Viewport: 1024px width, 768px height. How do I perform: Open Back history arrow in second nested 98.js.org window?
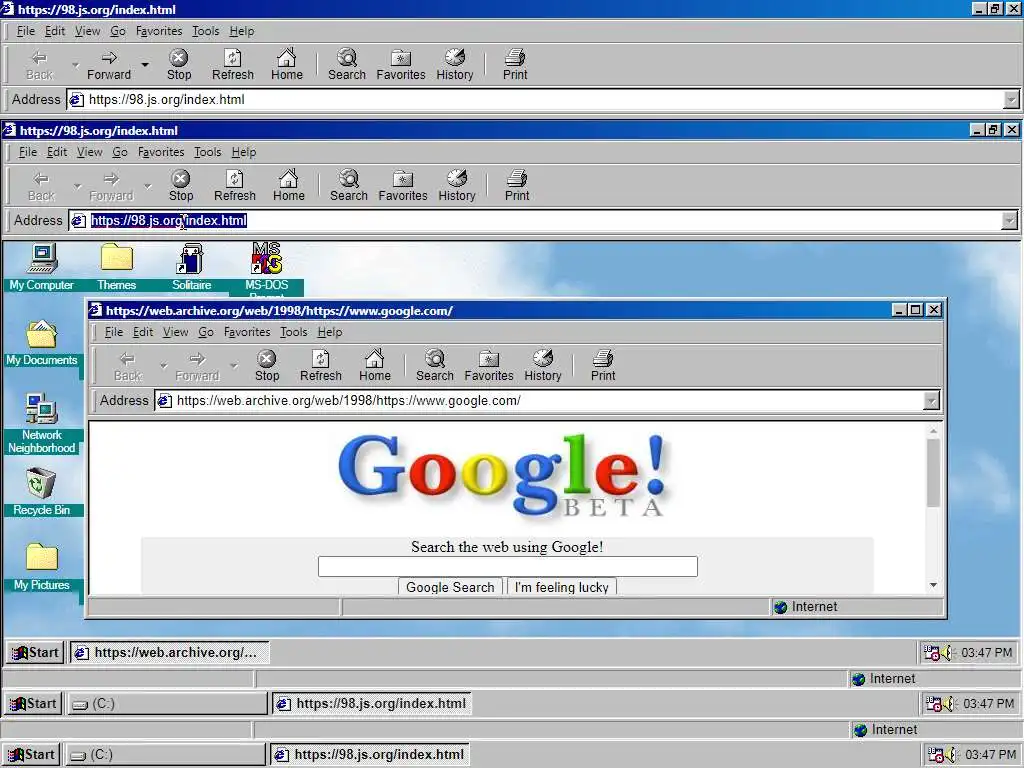pyautogui.click(x=77, y=186)
